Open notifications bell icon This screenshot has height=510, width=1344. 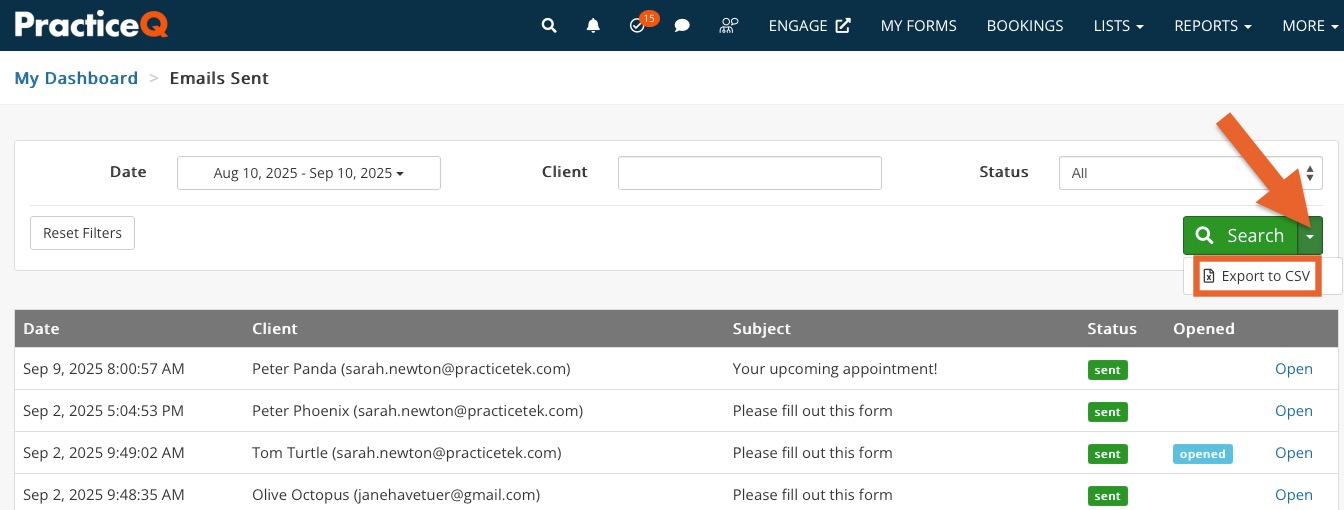(x=593, y=26)
